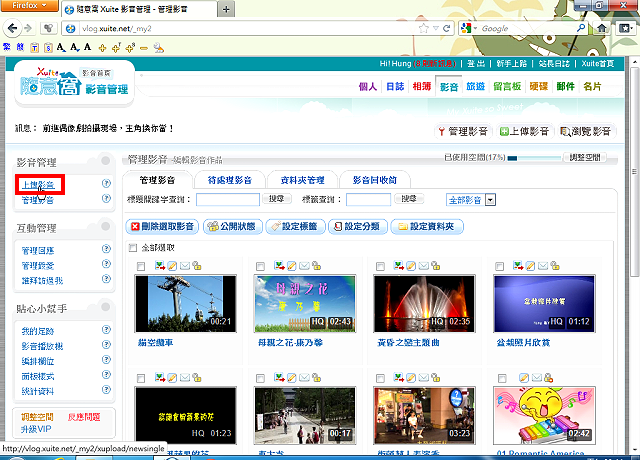Open the Firefox menu dropdown button

29,5
